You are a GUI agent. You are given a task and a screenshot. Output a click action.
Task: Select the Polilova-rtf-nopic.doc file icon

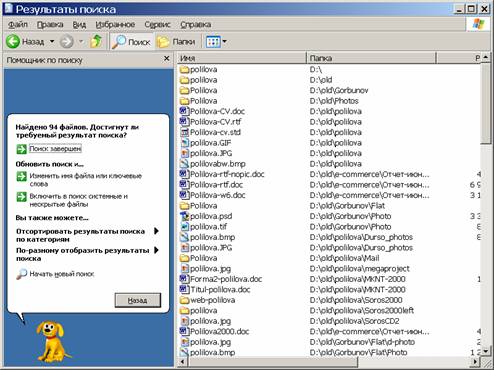pyautogui.click(x=184, y=174)
